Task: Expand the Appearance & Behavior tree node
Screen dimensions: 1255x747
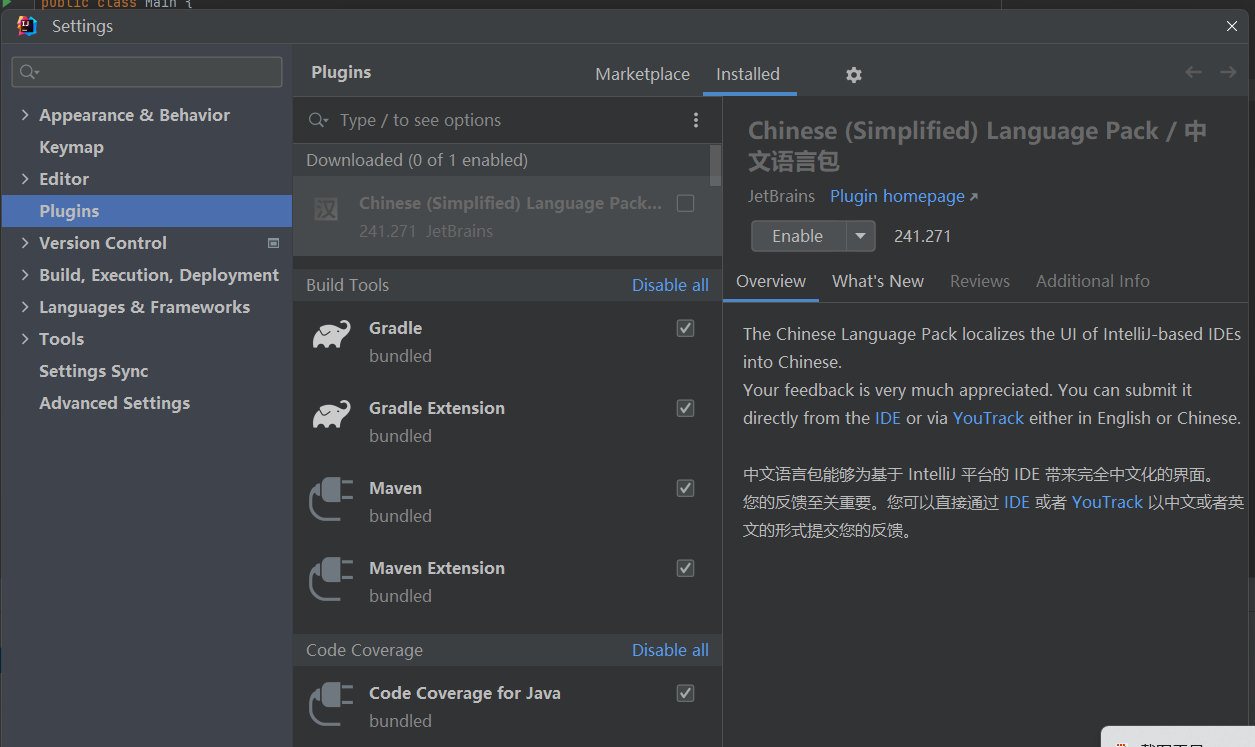Action: (24, 115)
